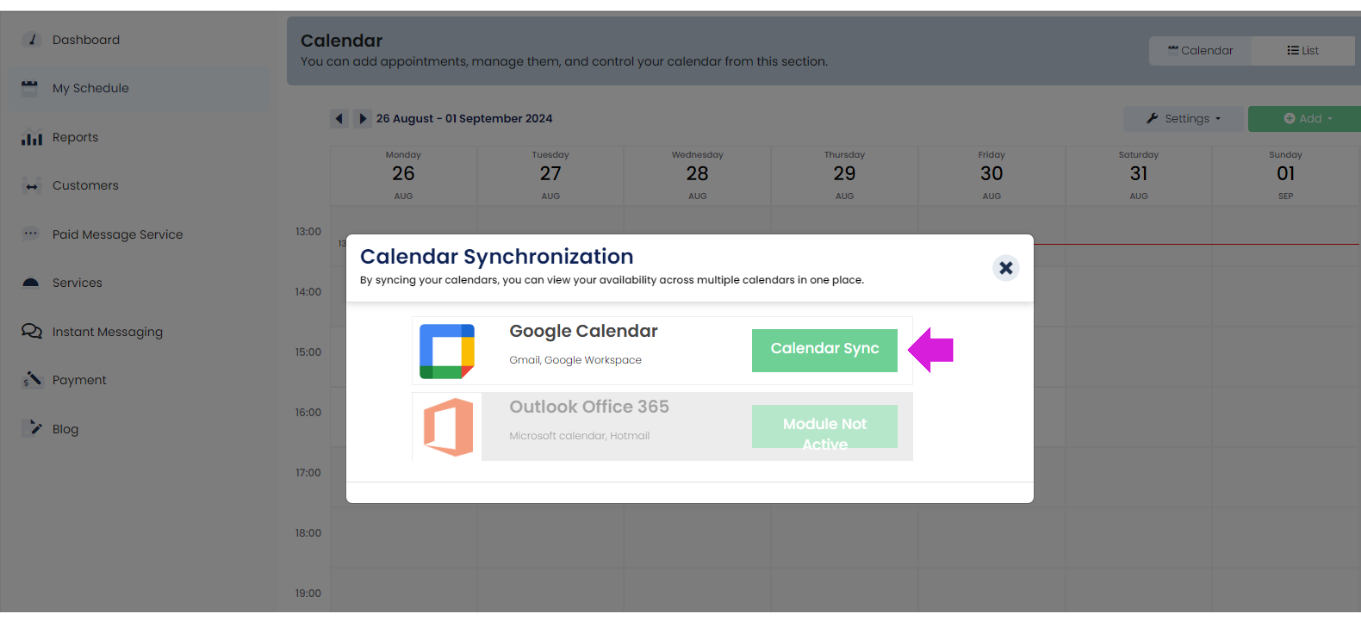Go to the previous week arrow
Image resolution: width=1361 pixels, height=623 pixels.
click(340, 119)
